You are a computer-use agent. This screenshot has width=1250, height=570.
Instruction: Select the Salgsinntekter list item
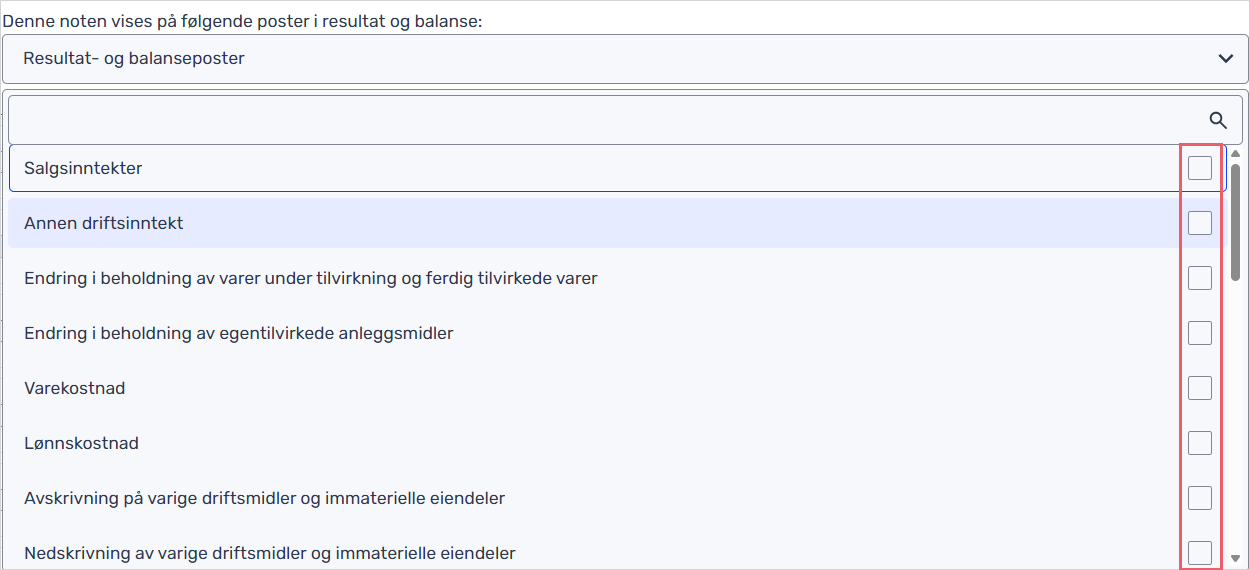(617, 168)
